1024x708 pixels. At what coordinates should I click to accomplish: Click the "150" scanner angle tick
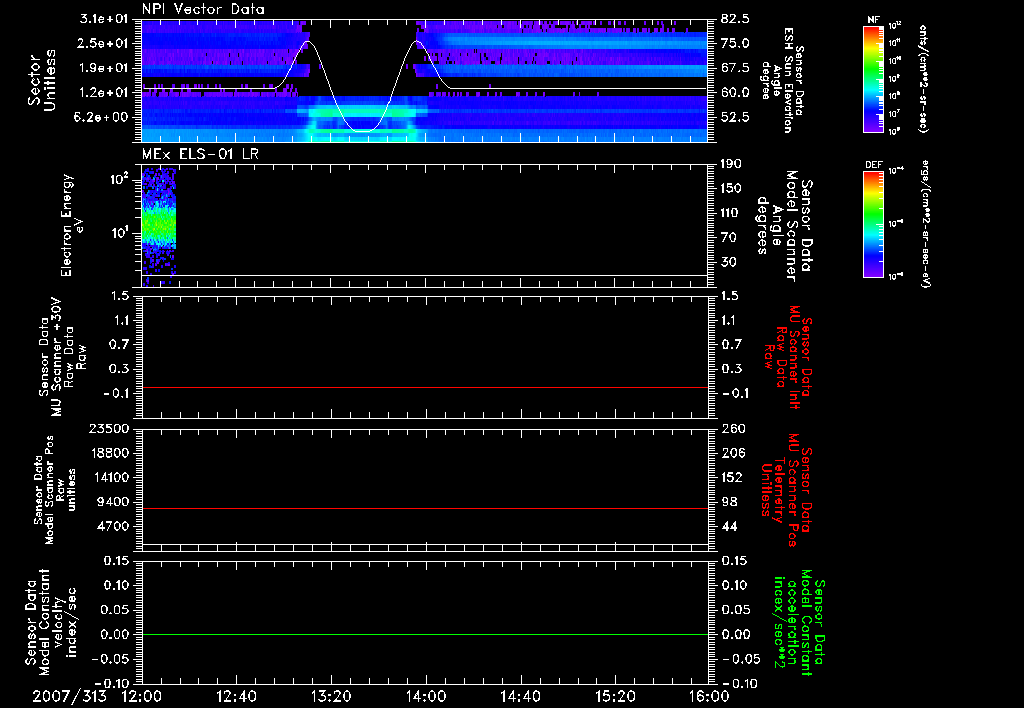(731, 189)
